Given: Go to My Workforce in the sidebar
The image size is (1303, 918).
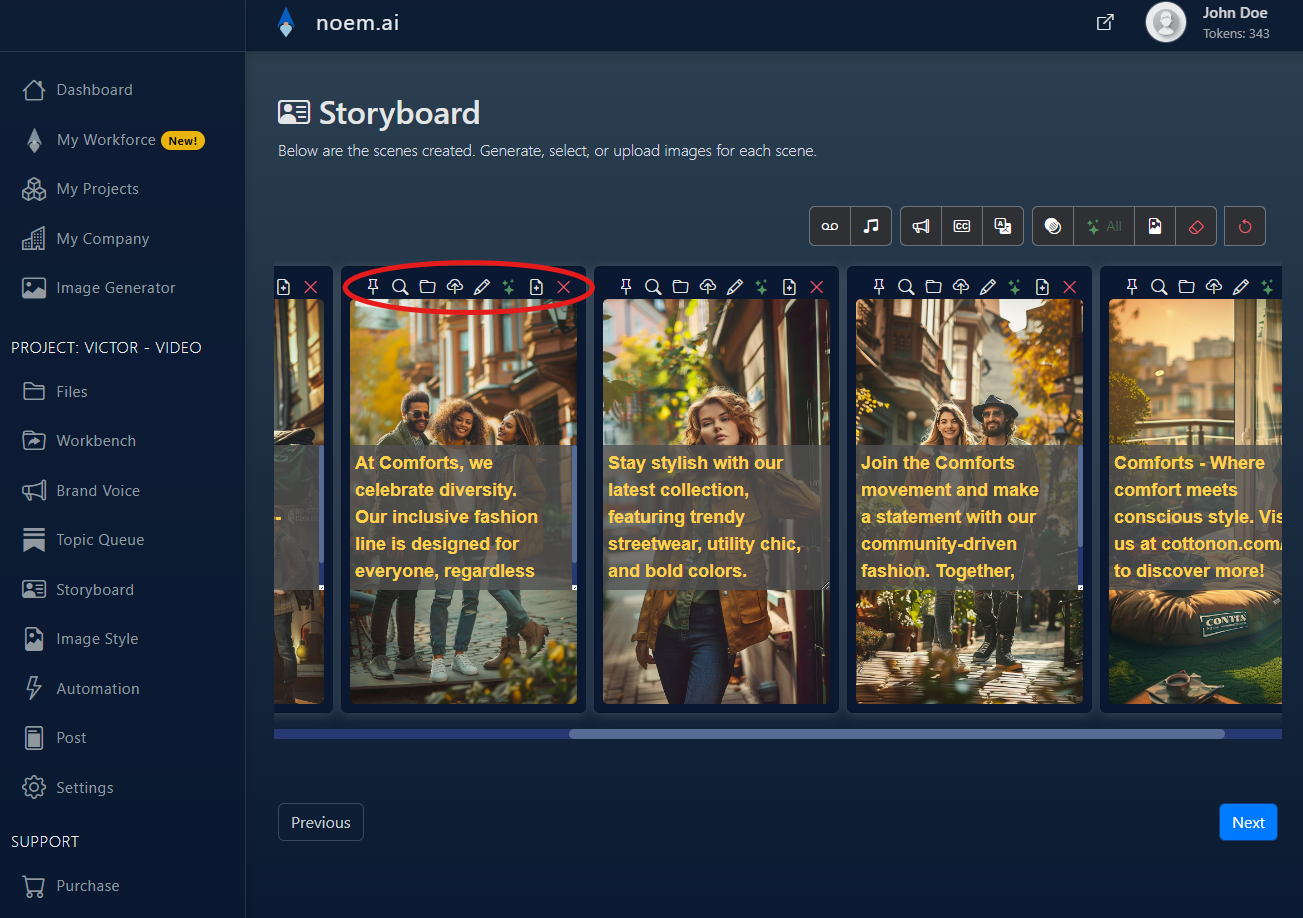Looking at the screenshot, I should click(x=106, y=140).
